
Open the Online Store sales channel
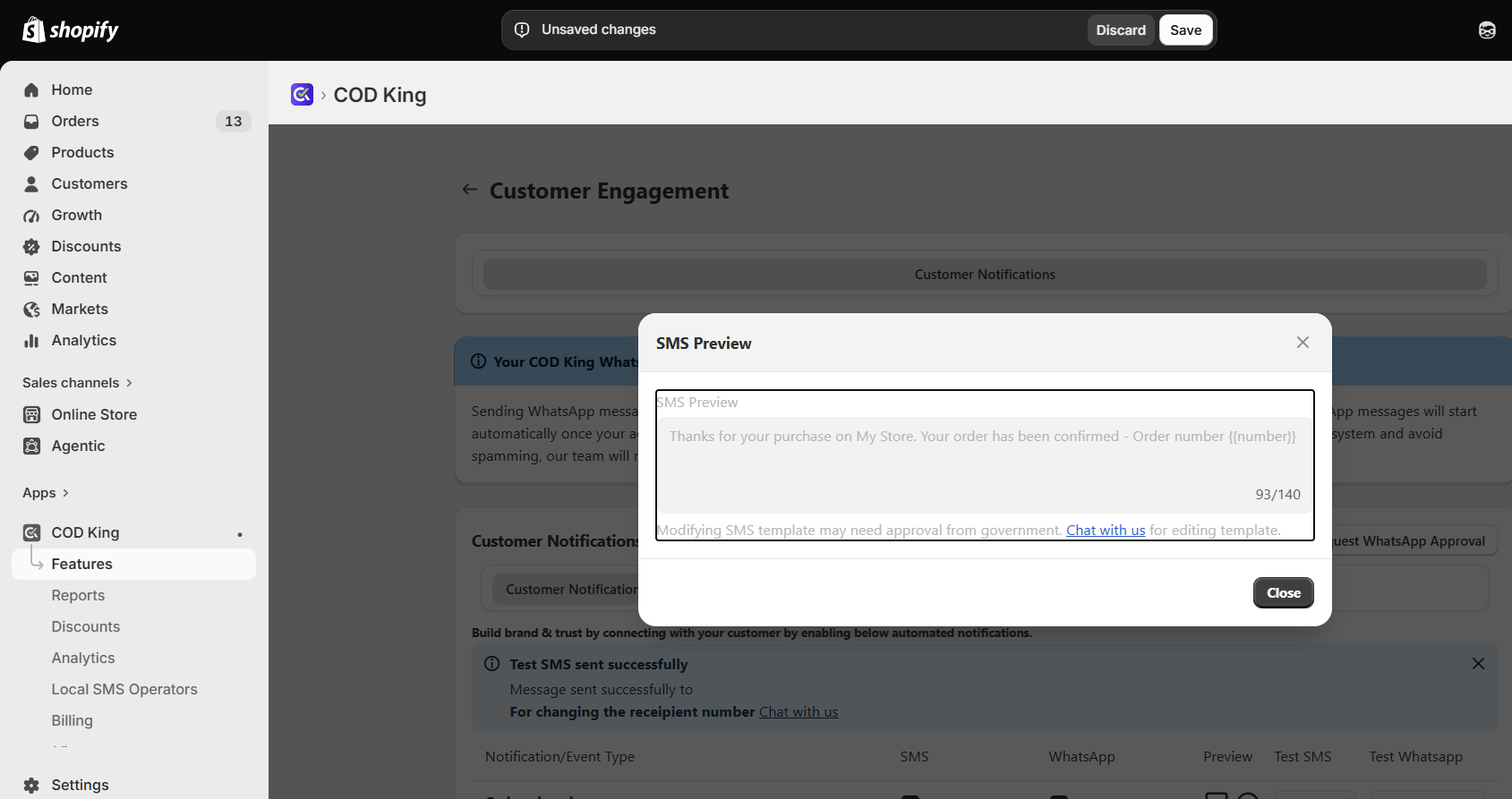[x=94, y=414]
